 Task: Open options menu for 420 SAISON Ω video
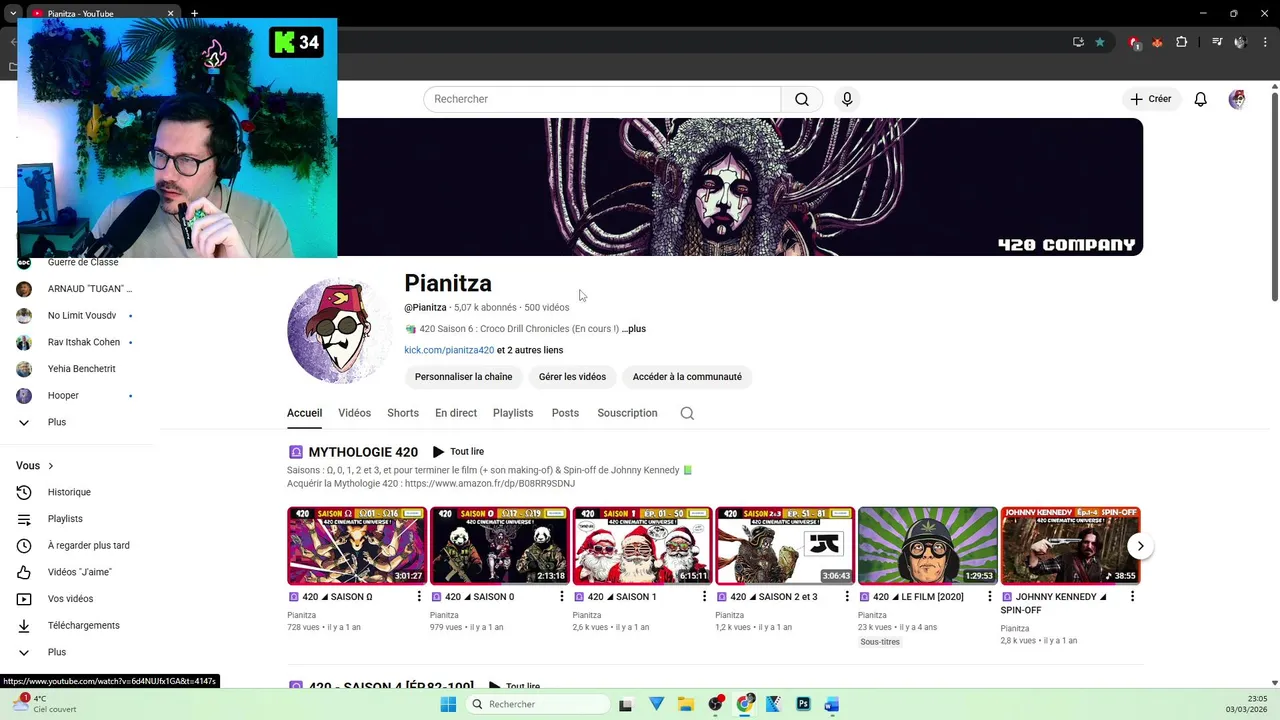coord(419,597)
